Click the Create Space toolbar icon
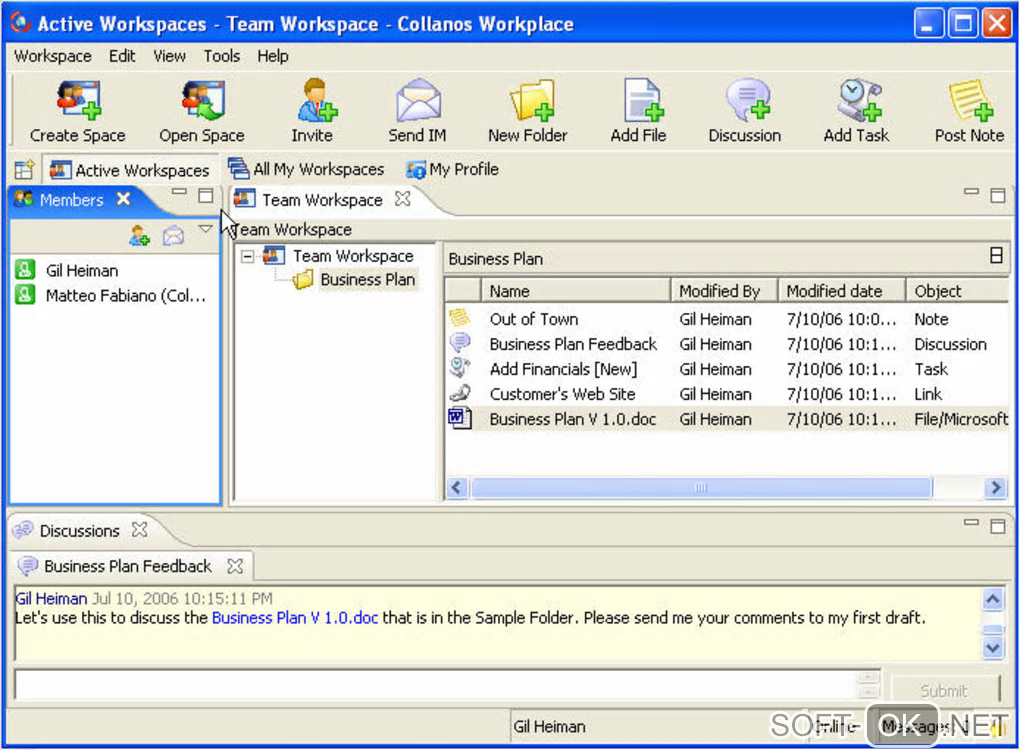 [78, 100]
